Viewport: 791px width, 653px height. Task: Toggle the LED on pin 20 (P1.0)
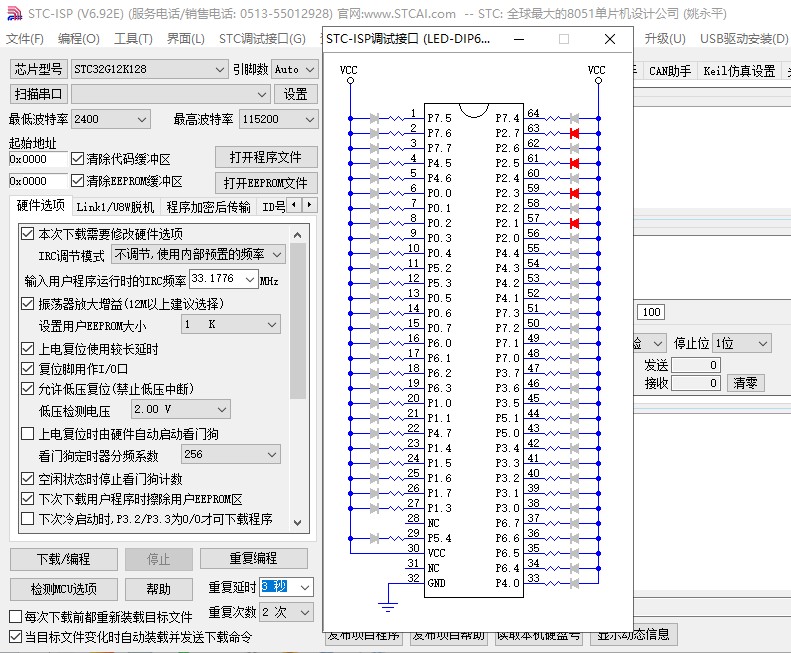pyautogui.click(x=374, y=403)
